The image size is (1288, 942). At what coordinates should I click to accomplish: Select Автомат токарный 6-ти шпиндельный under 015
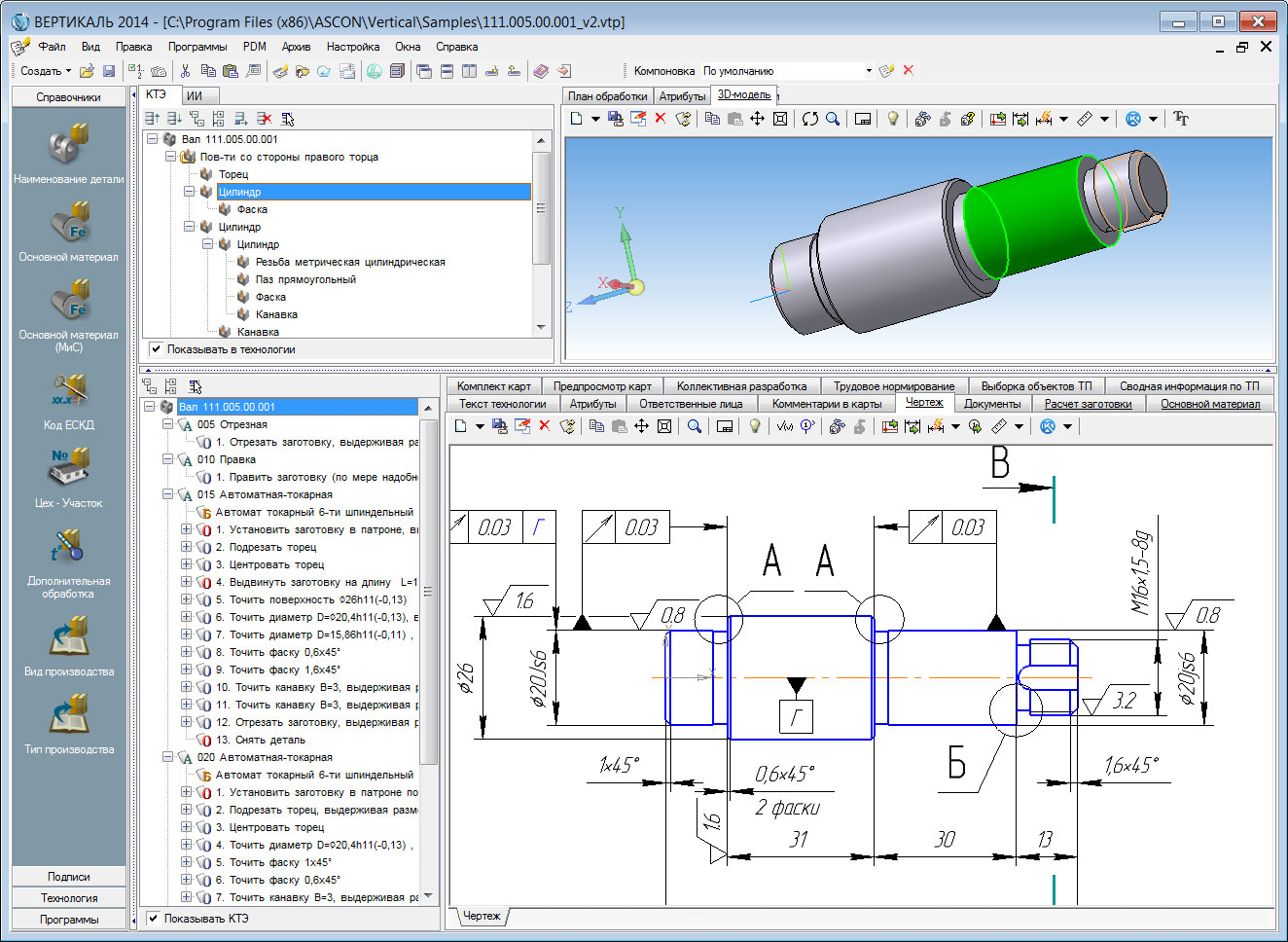click(x=313, y=512)
